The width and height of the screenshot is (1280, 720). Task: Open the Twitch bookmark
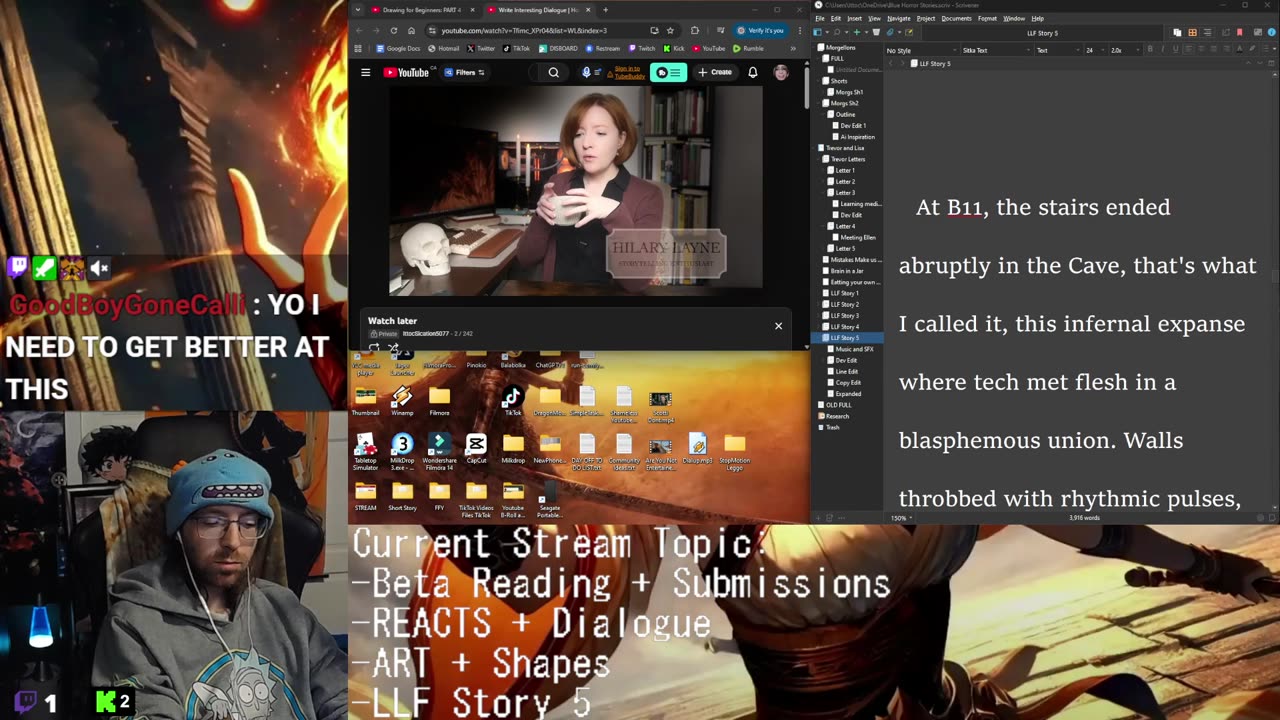point(641,48)
